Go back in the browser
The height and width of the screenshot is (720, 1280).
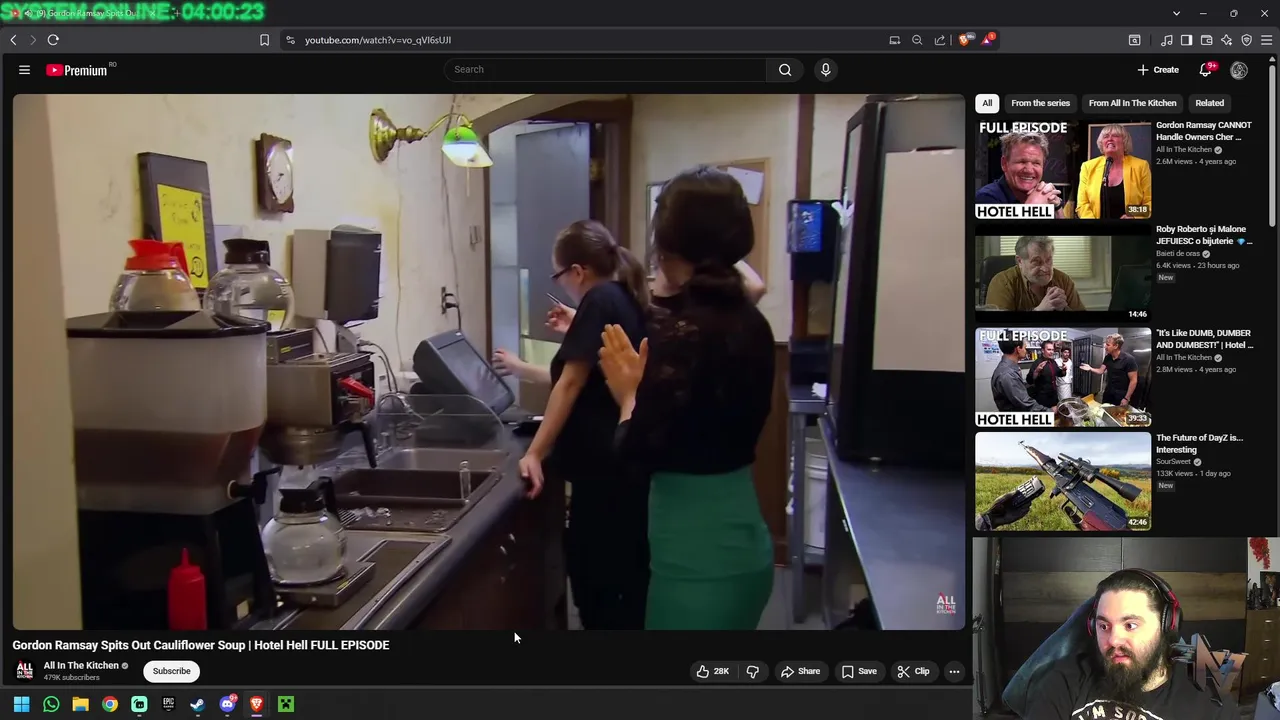click(13, 40)
